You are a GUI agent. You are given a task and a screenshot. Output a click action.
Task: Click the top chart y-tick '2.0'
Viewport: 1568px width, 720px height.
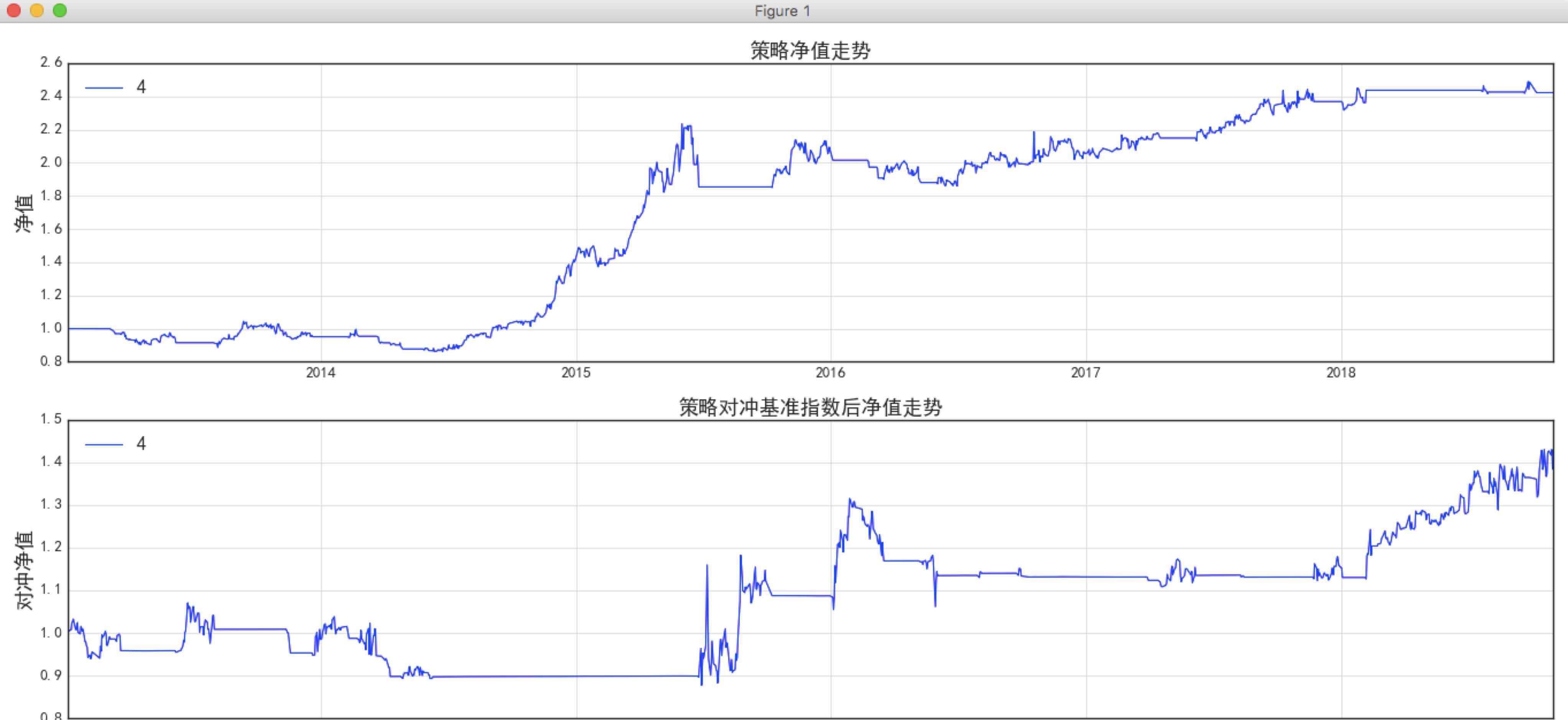[x=51, y=162]
